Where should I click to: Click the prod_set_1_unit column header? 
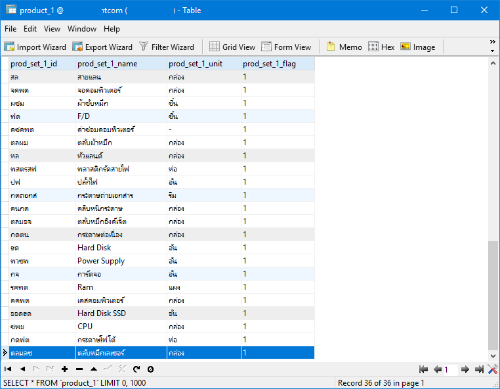coord(204,63)
